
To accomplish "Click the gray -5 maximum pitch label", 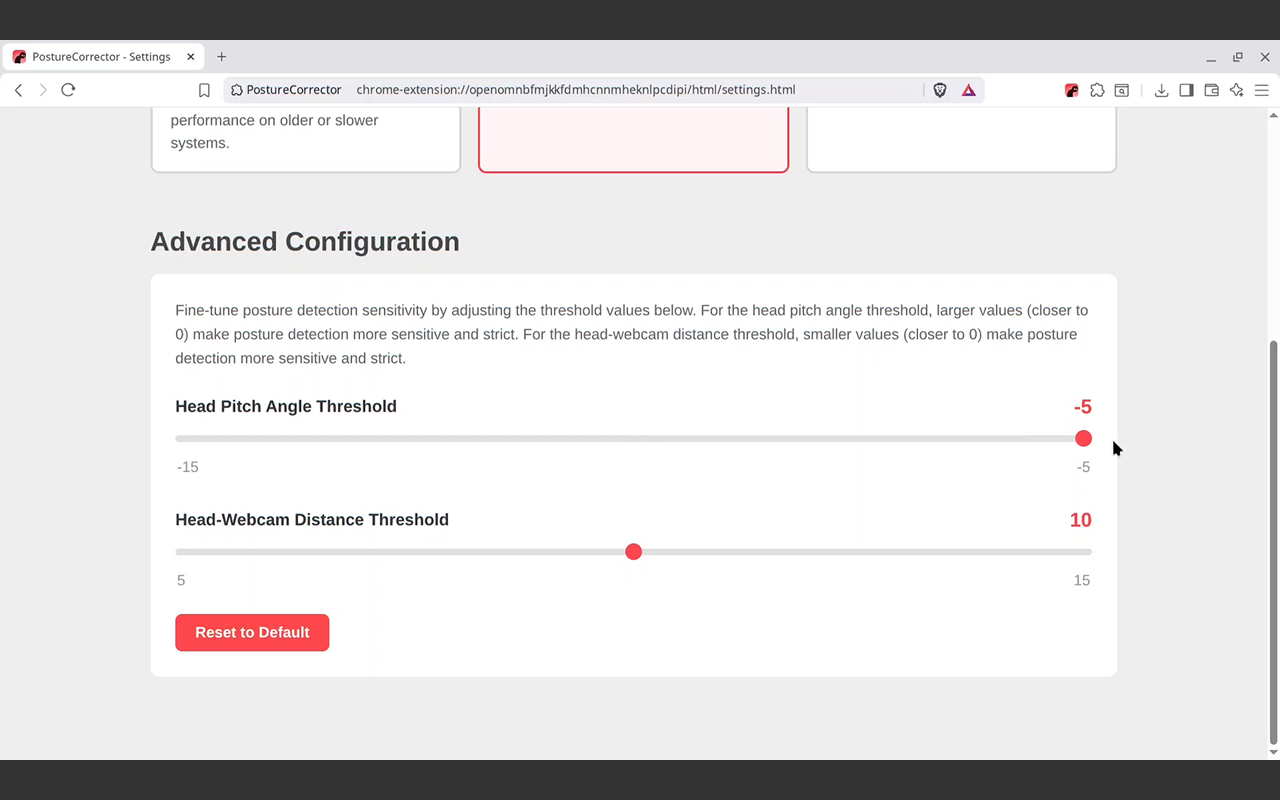I will point(1083,467).
